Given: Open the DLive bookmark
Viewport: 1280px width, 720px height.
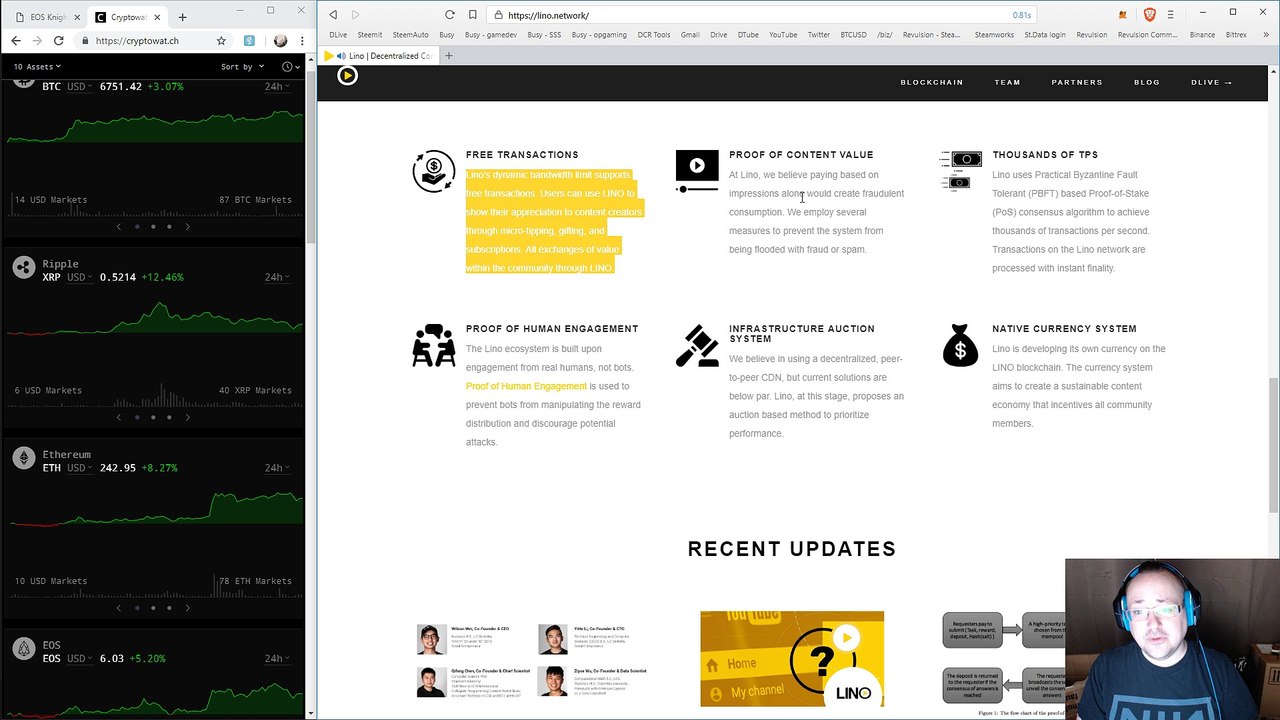Looking at the screenshot, I should 338,35.
